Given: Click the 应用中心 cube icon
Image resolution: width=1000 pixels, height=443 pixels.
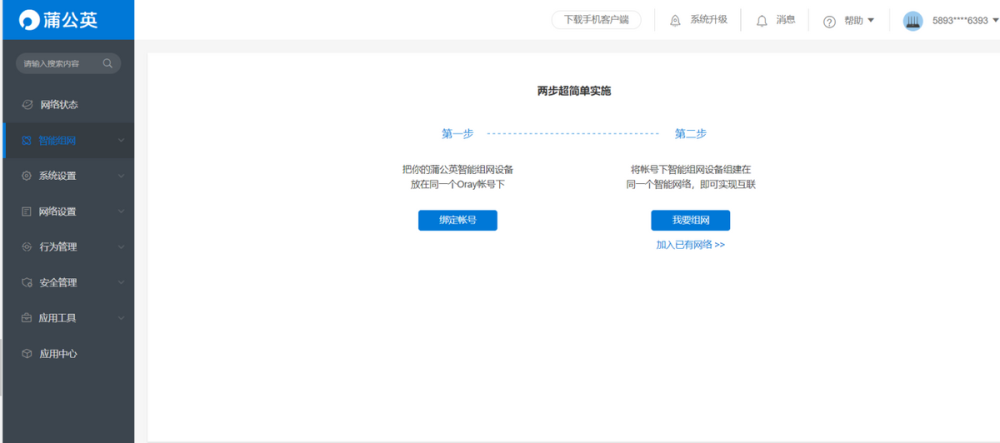Looking at the screenshot, I should coord(27,354).
